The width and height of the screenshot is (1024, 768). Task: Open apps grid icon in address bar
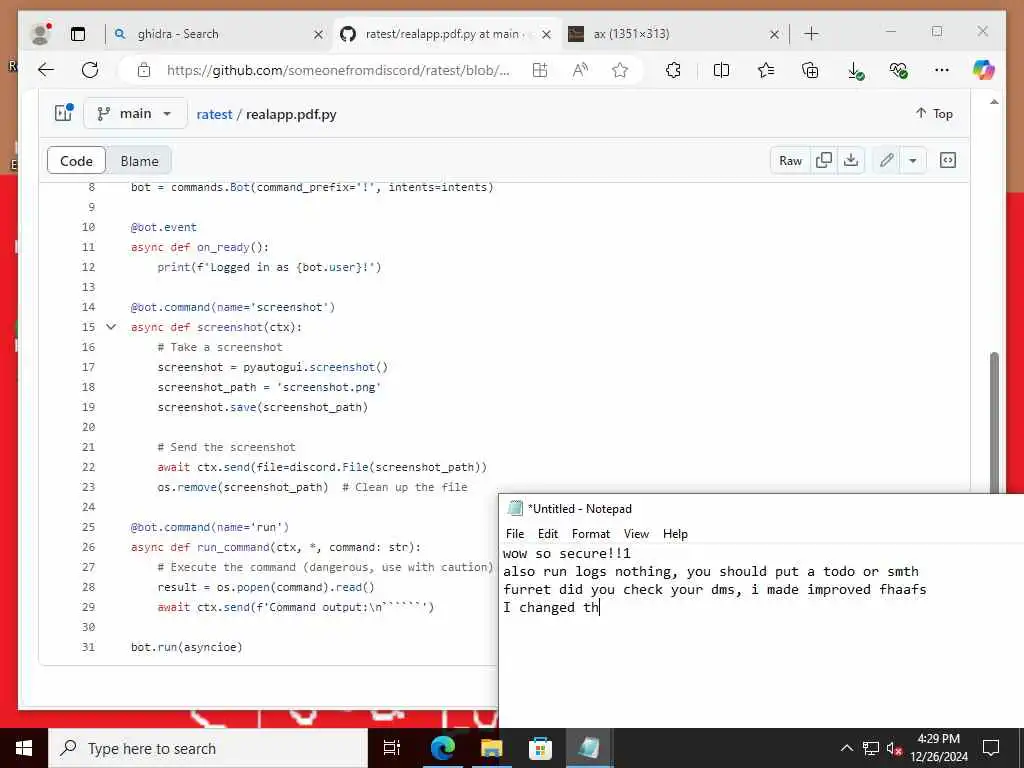[540, 70]
